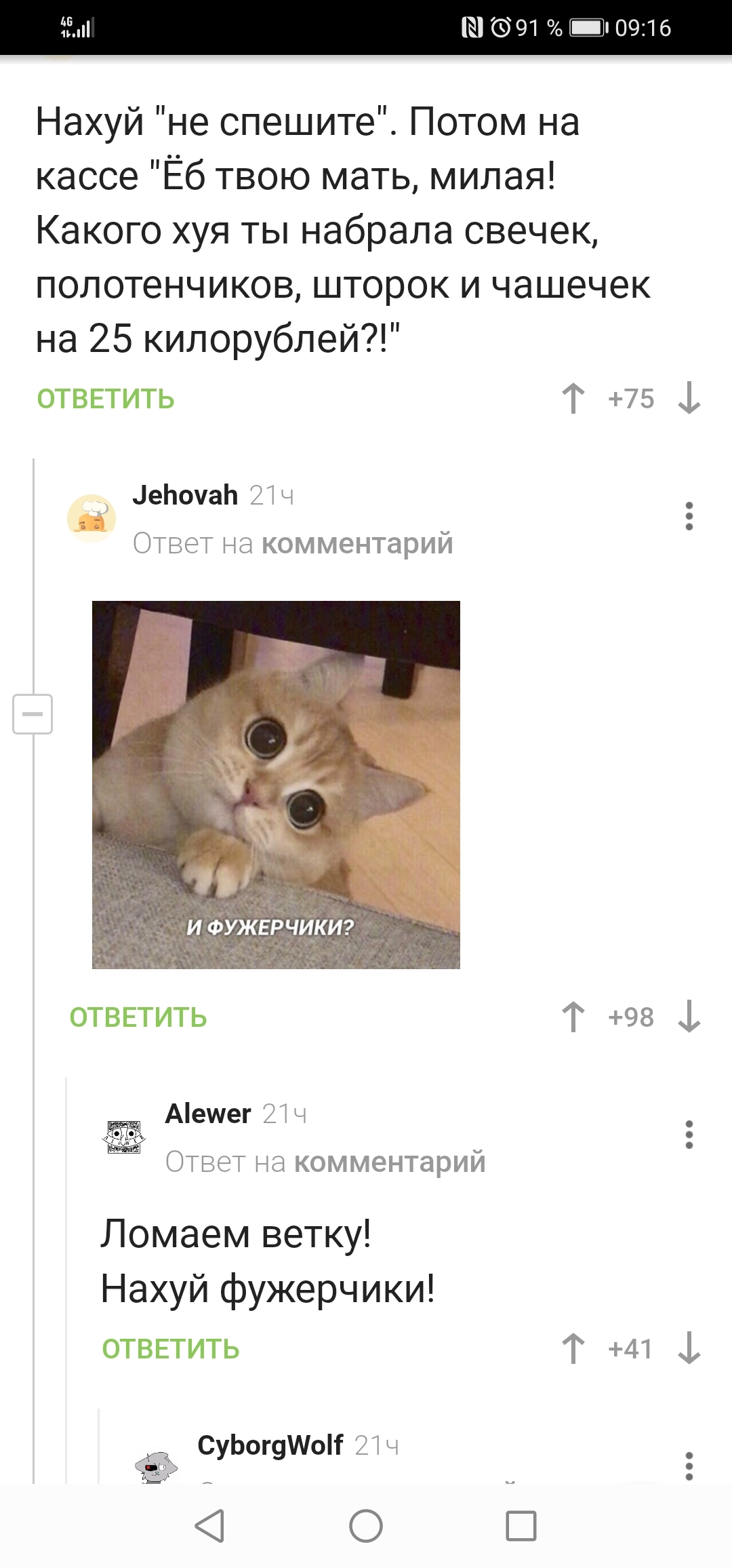The width and height of the screenshot is (732, 1568).
Task: Tap Jehovah's avatar icon
Action: pos(91,518)
